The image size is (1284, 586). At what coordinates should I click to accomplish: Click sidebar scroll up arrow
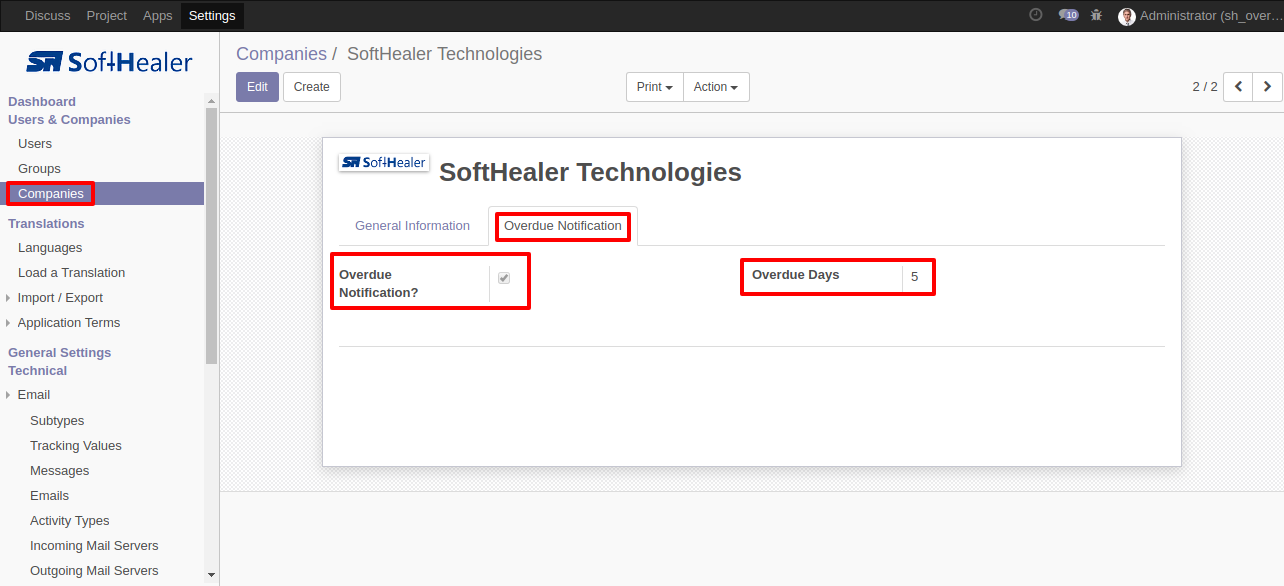[211, 100]
